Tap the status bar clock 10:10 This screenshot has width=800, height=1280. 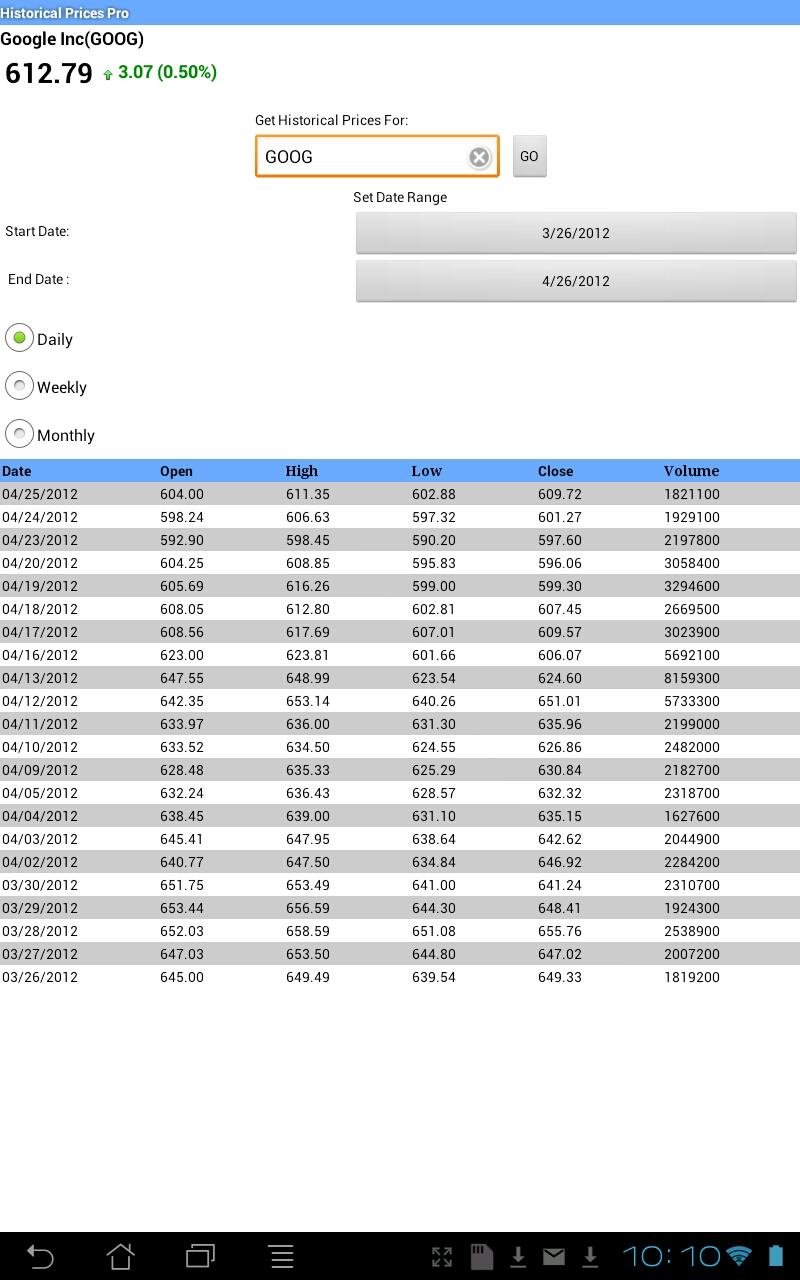pyautogui.click(x=671, y=1256)
